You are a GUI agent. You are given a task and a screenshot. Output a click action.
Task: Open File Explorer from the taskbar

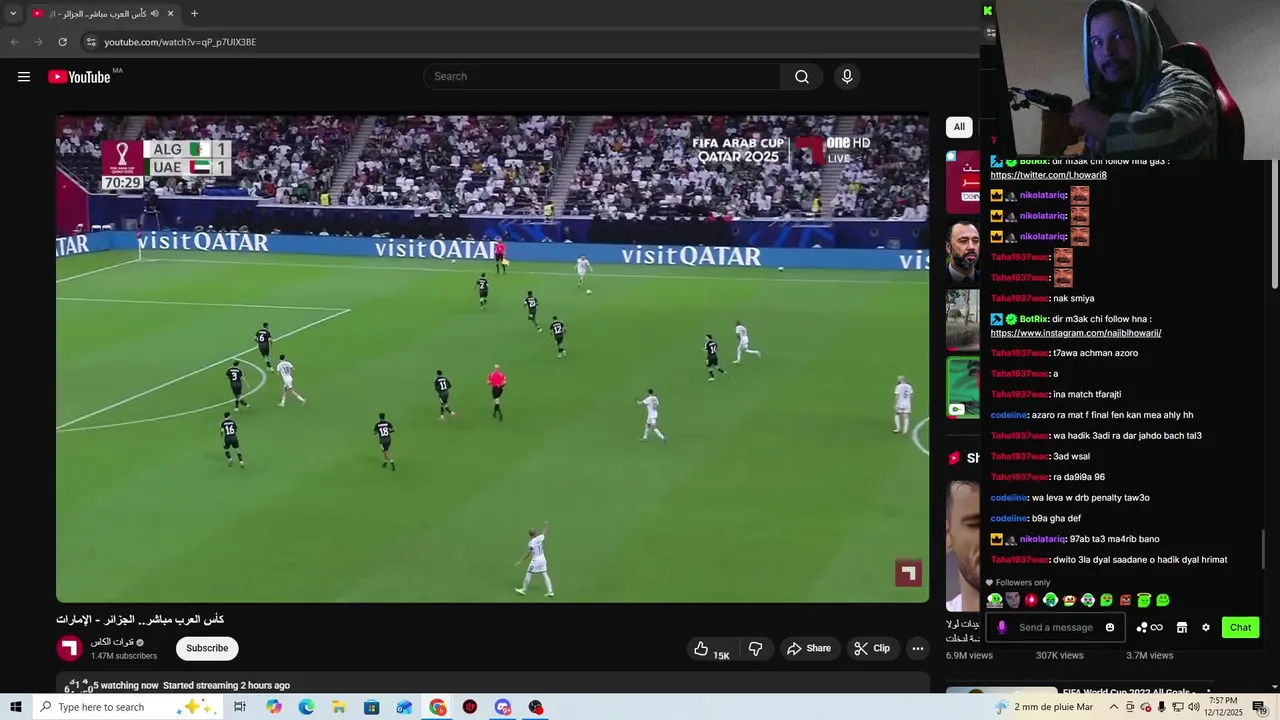click(339, 707)
